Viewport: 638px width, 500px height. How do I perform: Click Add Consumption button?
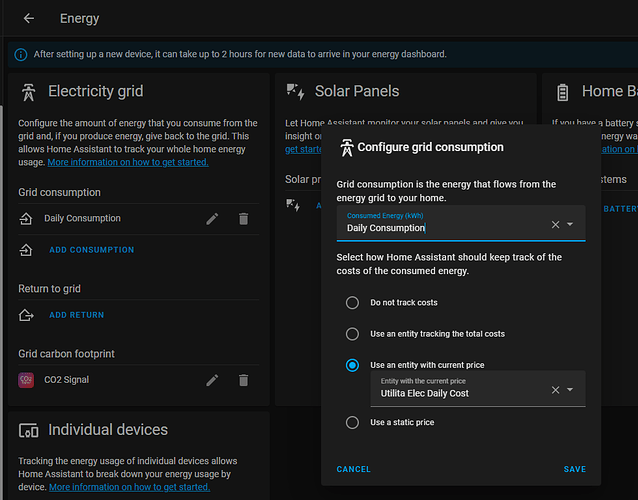pyautogui.click(x=91, y=250)
